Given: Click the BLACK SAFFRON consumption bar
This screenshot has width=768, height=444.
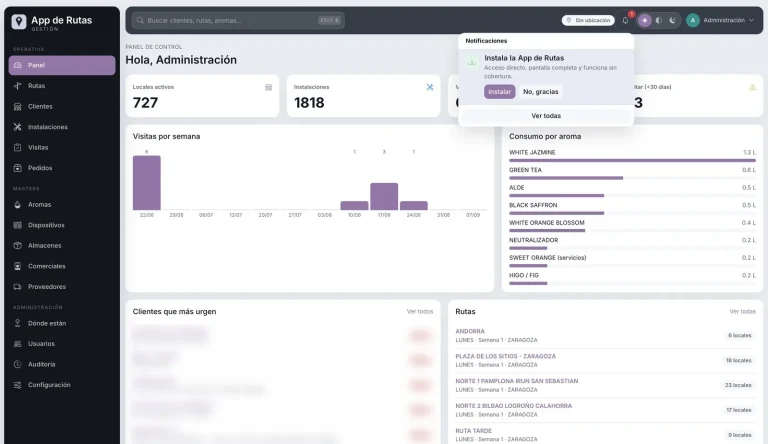Looking at the screenshot, I should click(556, 213).
